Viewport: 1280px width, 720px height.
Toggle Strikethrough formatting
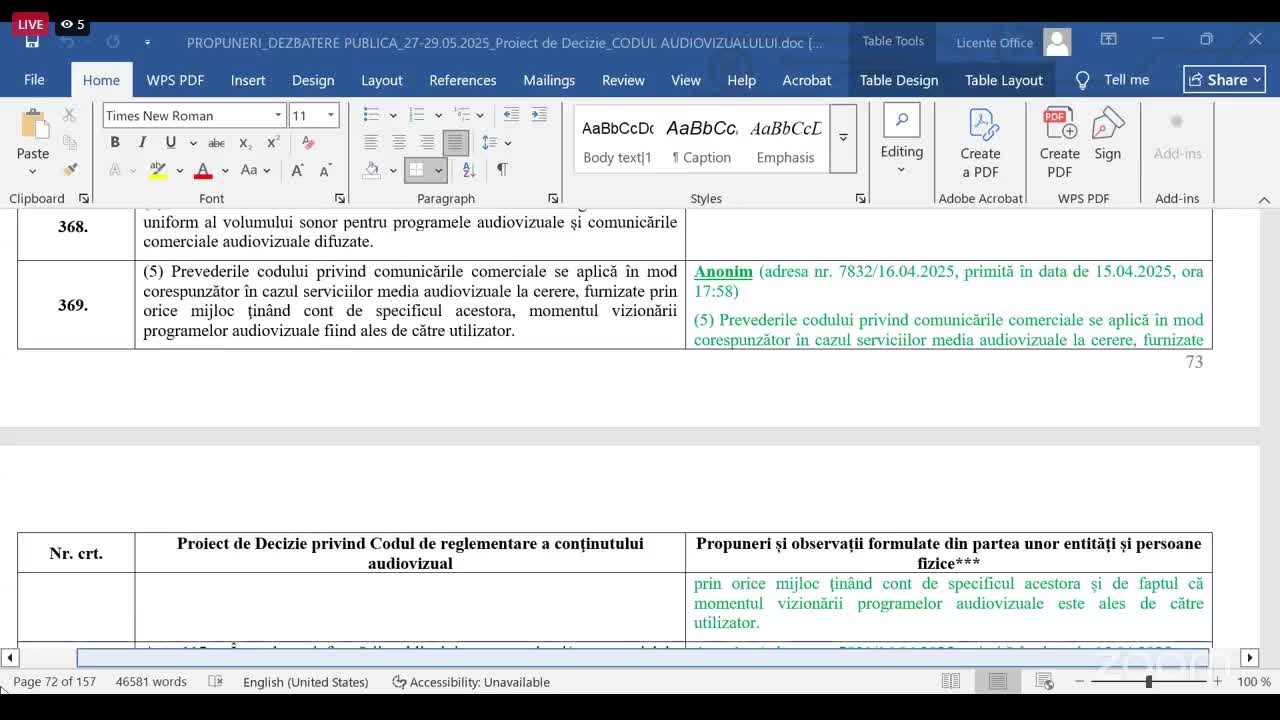(x=216, y=143)
